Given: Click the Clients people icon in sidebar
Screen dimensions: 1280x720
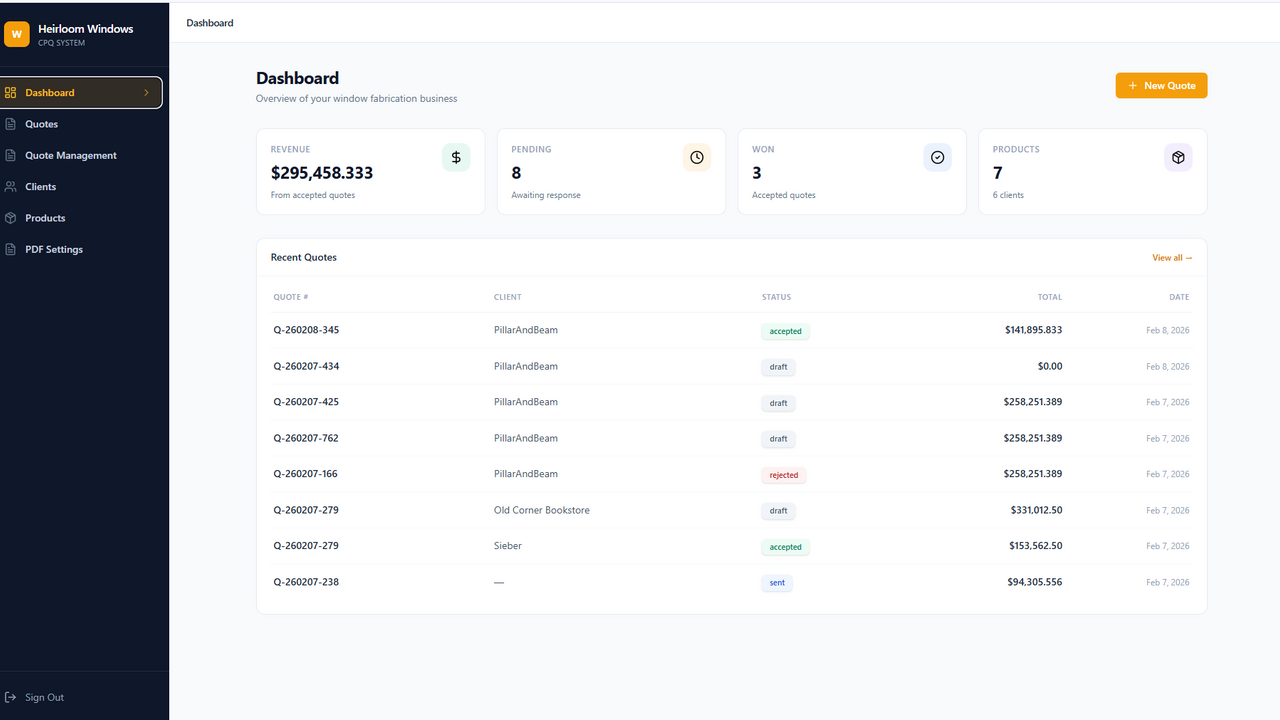Looking at the screenshot, I should coord(11,187).
